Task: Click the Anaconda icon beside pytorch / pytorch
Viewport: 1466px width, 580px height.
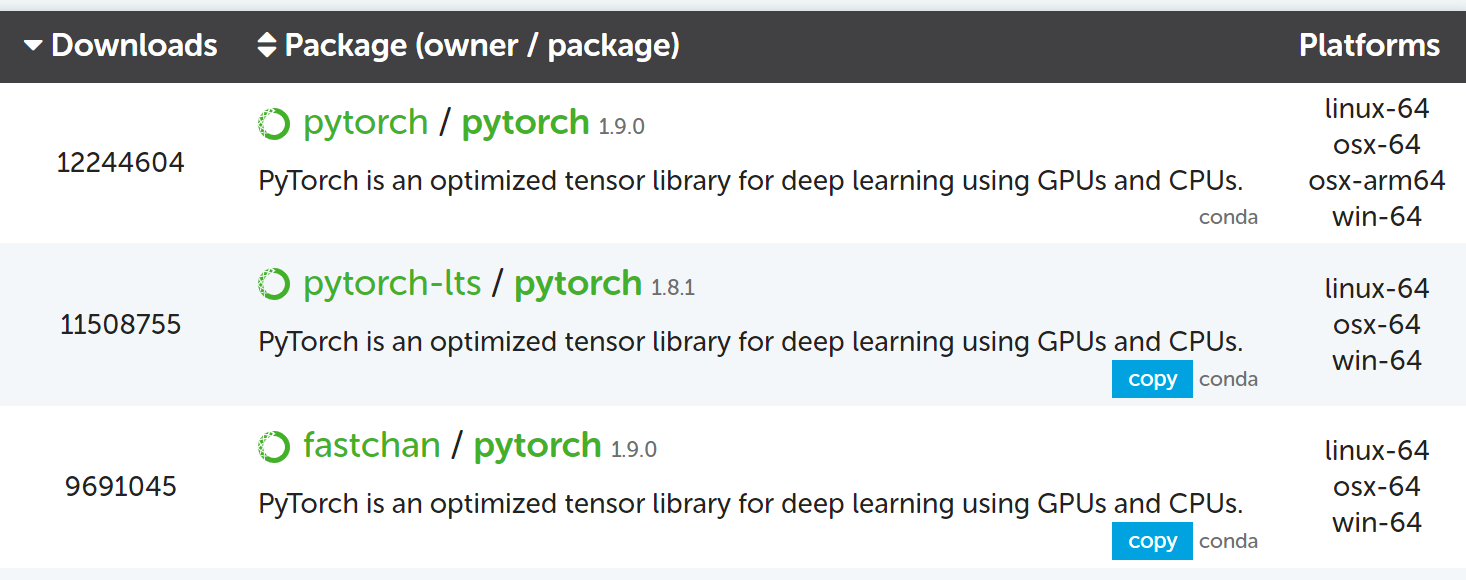Action: point(273,123)
